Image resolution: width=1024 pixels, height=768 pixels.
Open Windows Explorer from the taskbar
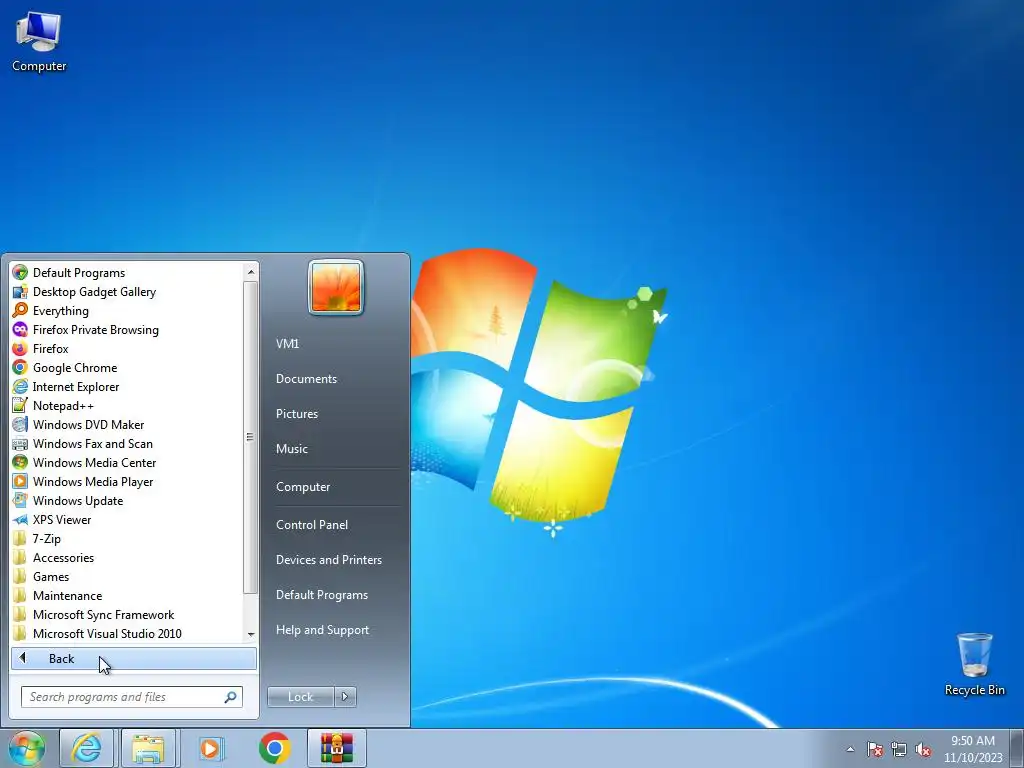click(148, 748)
